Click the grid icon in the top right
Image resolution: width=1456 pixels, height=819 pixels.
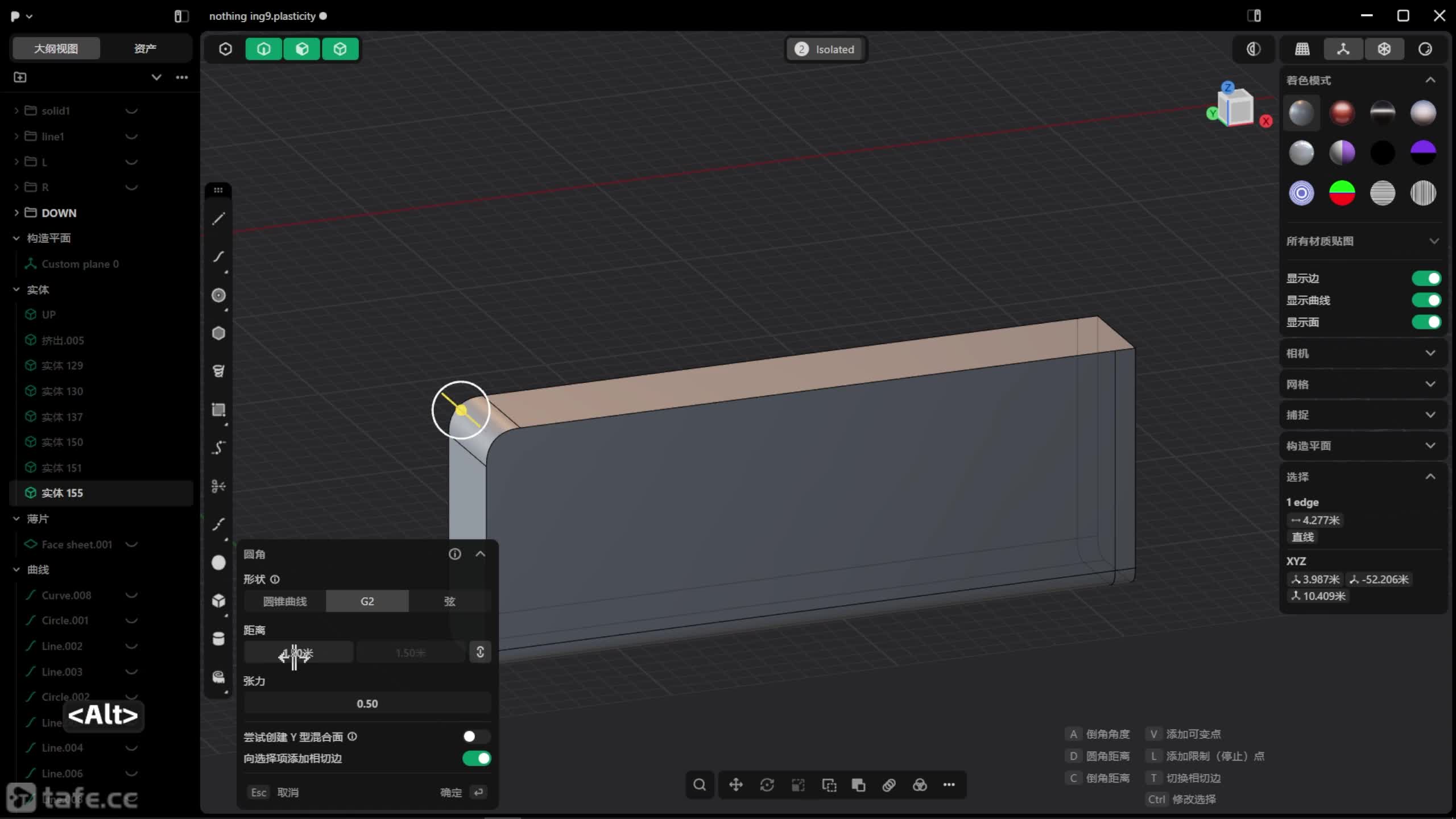tap(1302, 49)
